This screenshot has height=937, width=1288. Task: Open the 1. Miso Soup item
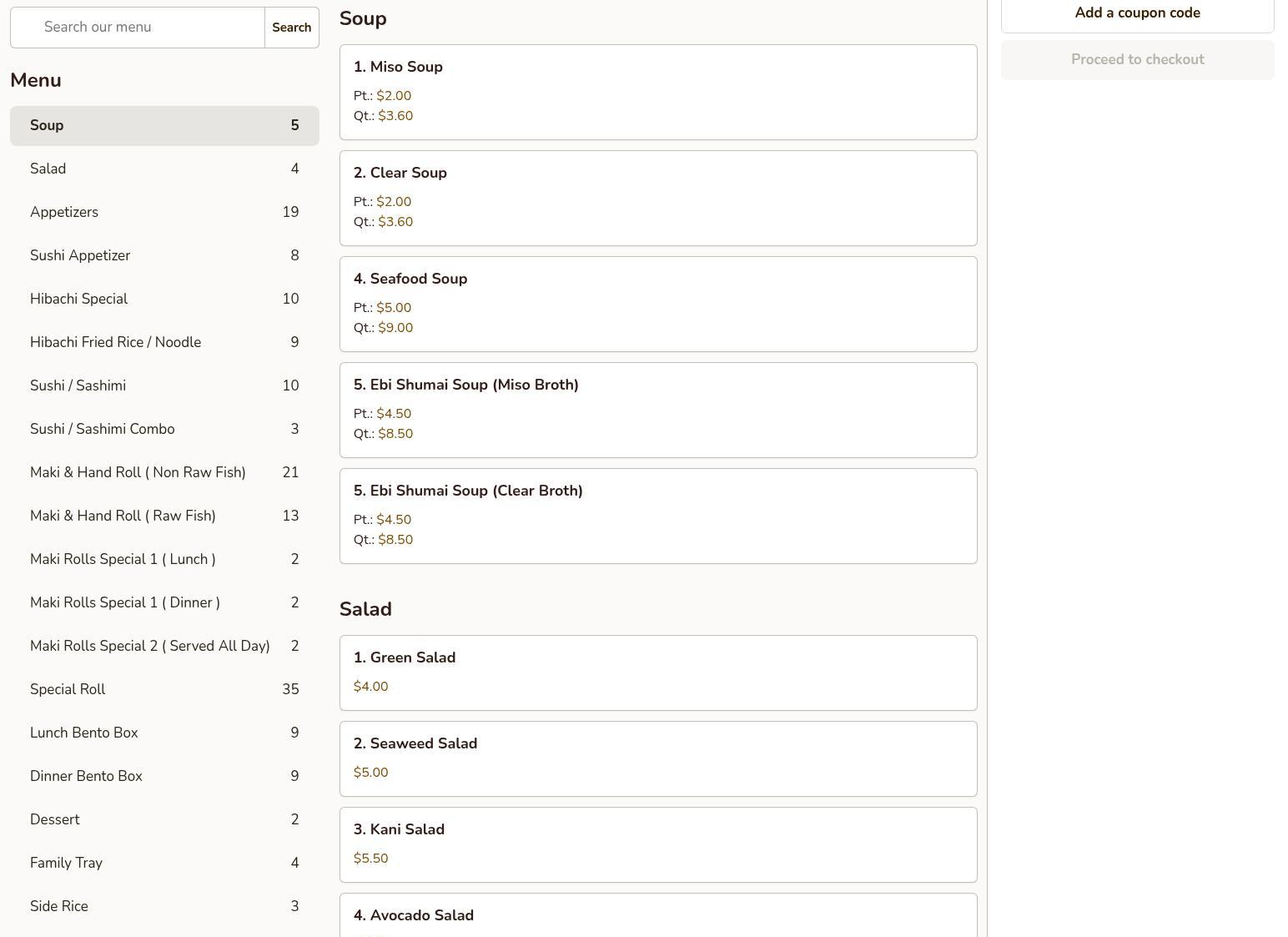click(x=658, y=93)
